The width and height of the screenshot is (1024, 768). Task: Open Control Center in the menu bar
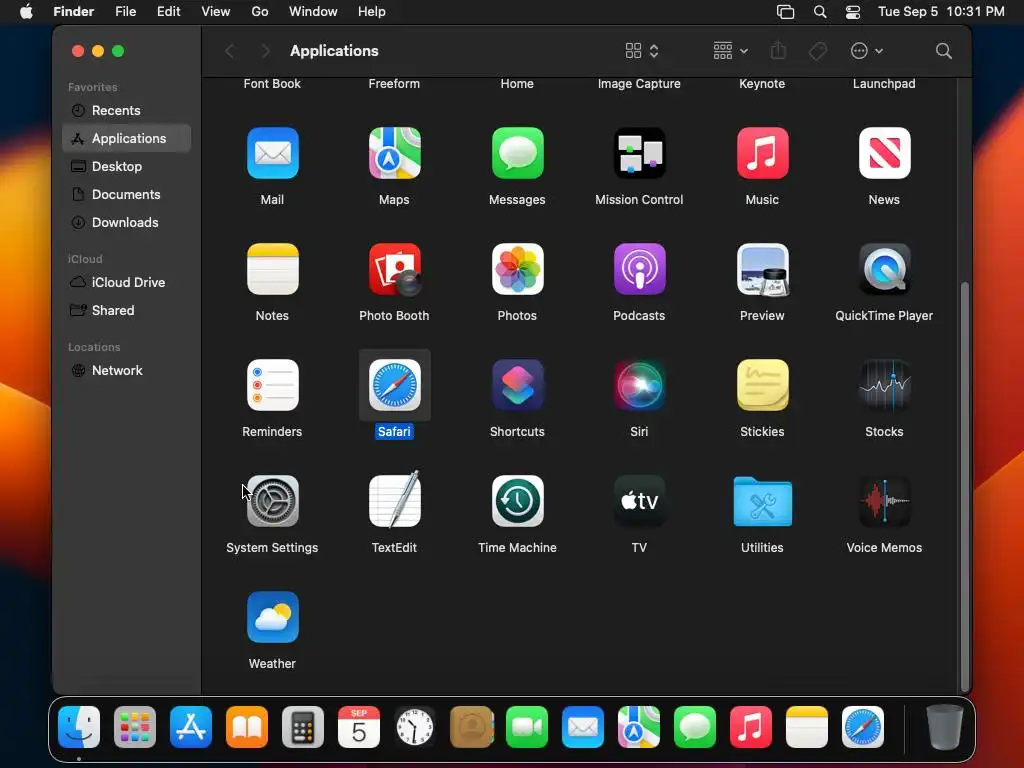pos(852,12)
